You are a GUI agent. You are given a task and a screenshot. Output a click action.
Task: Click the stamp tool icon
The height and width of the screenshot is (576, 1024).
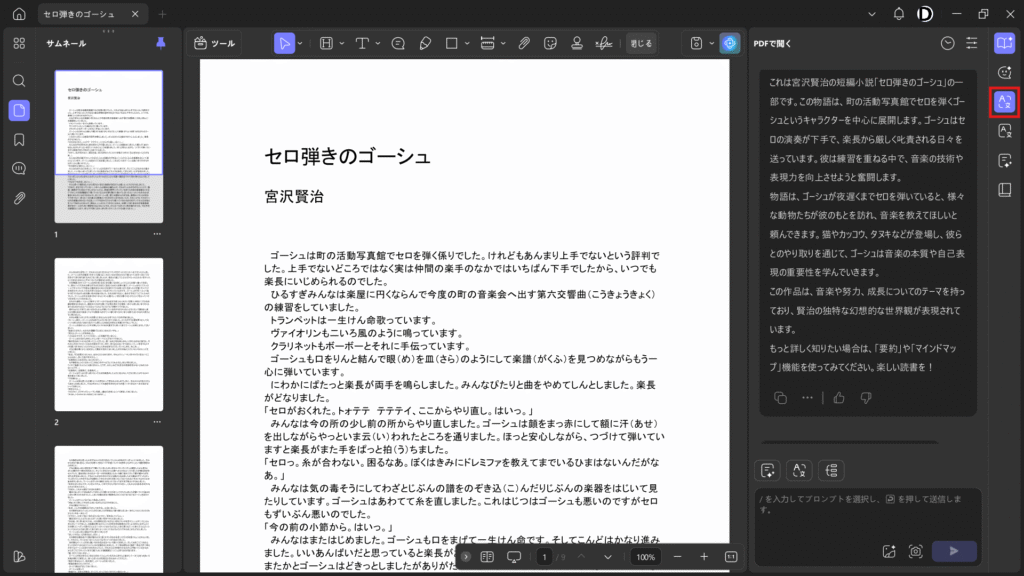[577, 43]
